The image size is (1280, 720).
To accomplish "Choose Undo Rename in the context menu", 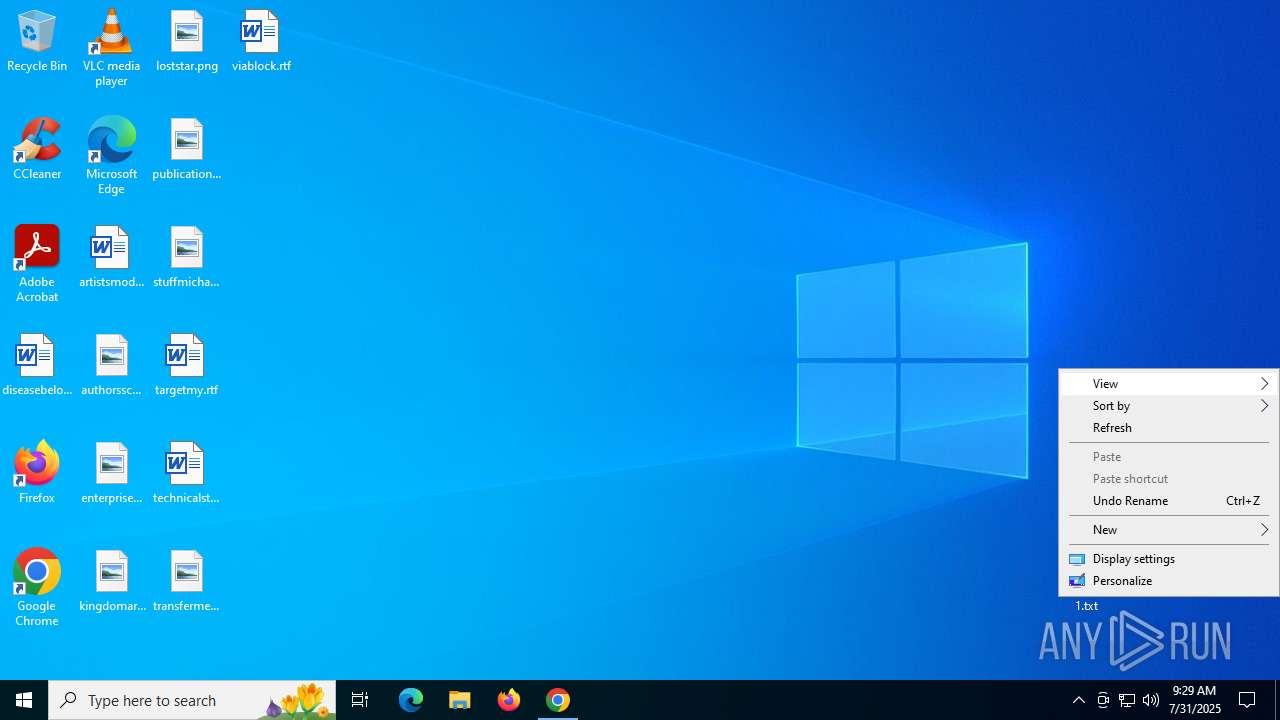I will coord(1169,501).
